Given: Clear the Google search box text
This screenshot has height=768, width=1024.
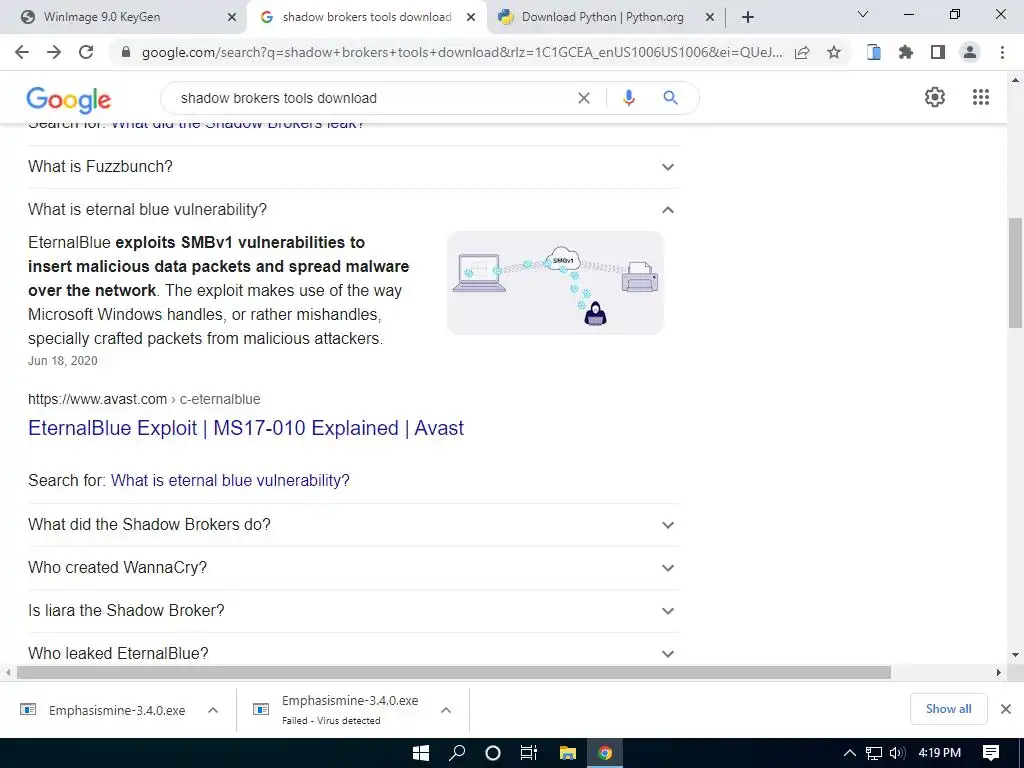Looking at the screenshot, I should point(584,98).
